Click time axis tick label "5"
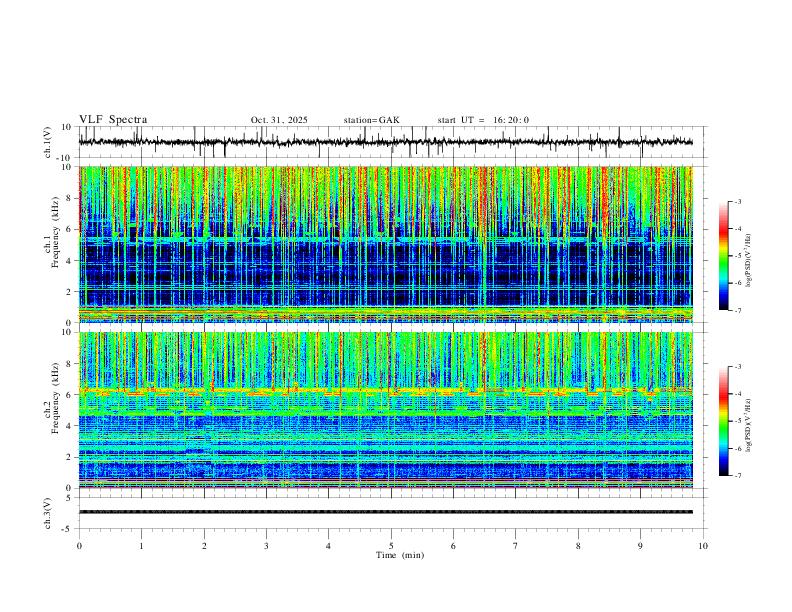Viewport: 792px width, 612px height. tap(391, 546)
